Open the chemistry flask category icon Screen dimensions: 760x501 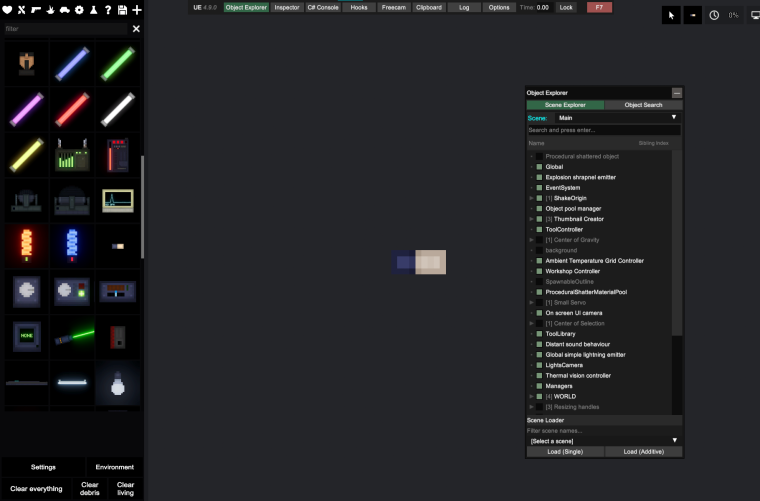tap(94, 10)
